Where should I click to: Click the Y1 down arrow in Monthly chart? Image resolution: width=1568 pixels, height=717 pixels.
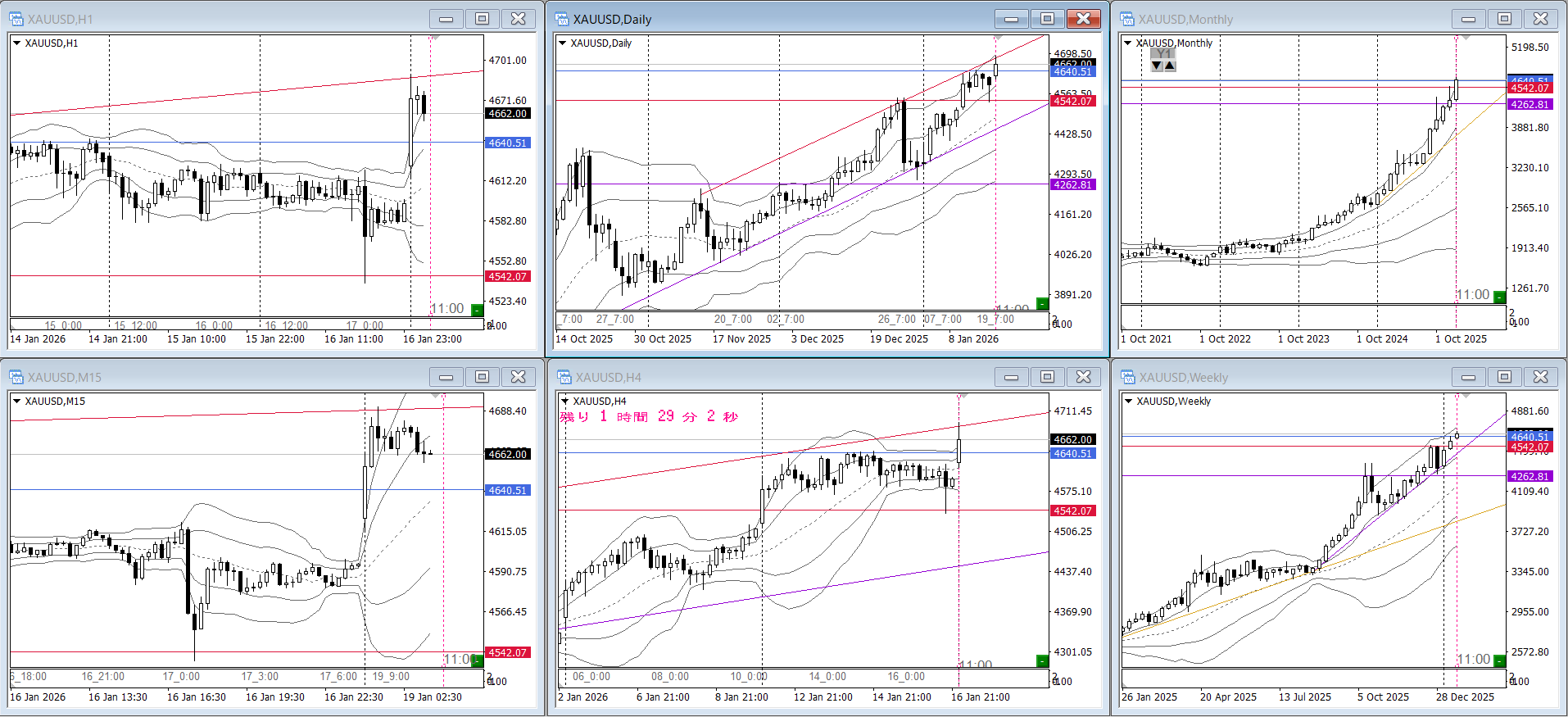(x=1157, y=66)
